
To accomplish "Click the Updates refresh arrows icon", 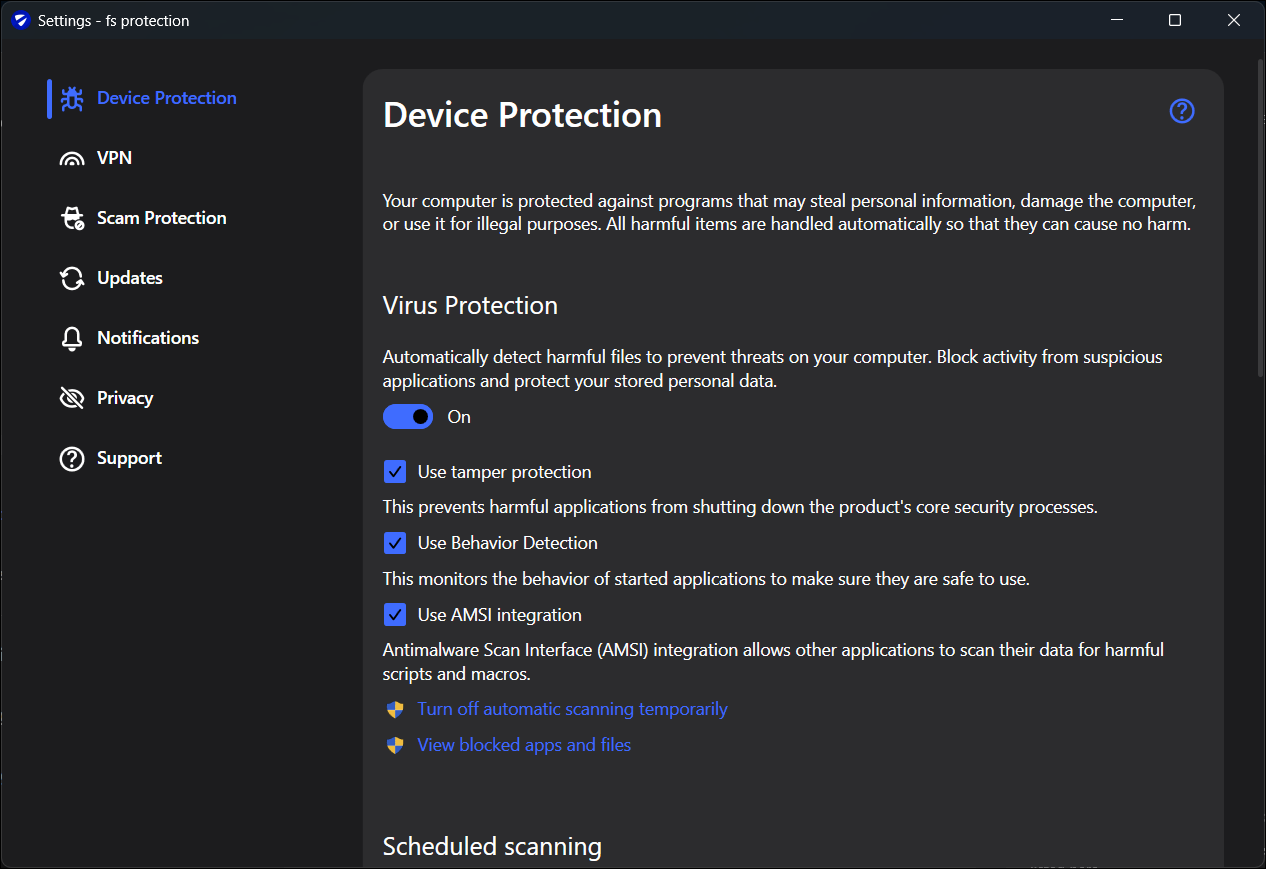I will pos(72,278).
